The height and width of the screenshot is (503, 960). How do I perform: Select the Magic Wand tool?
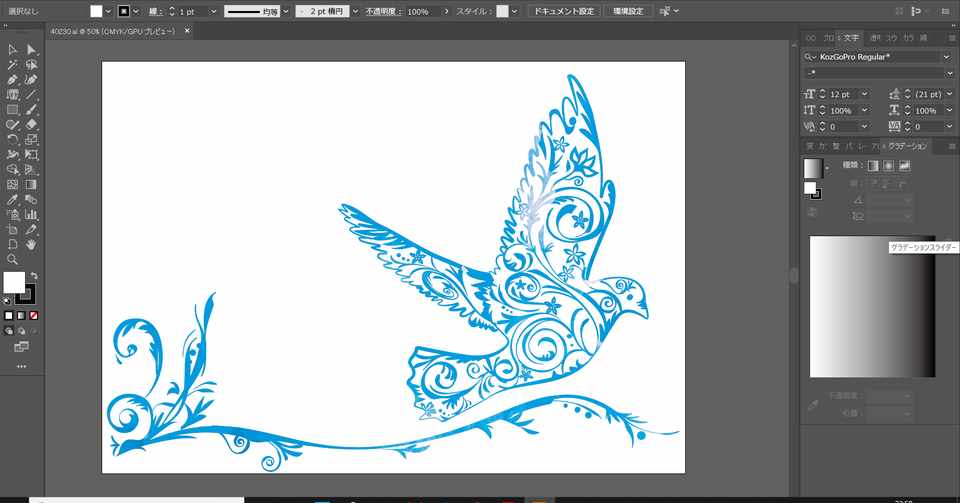point(12,65)
